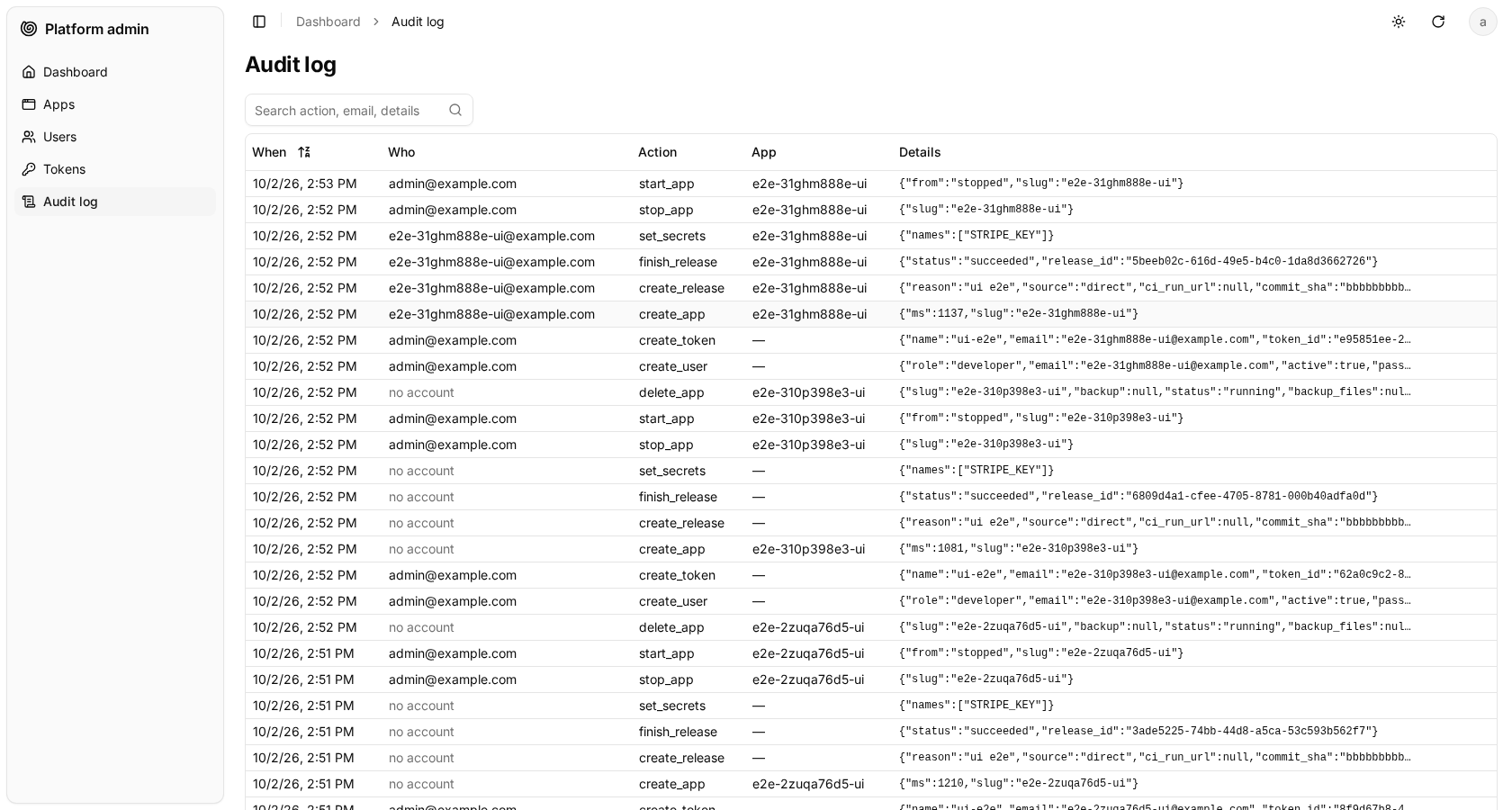Click start_app action for e2e-2zuqa76d5-ui

667,653
